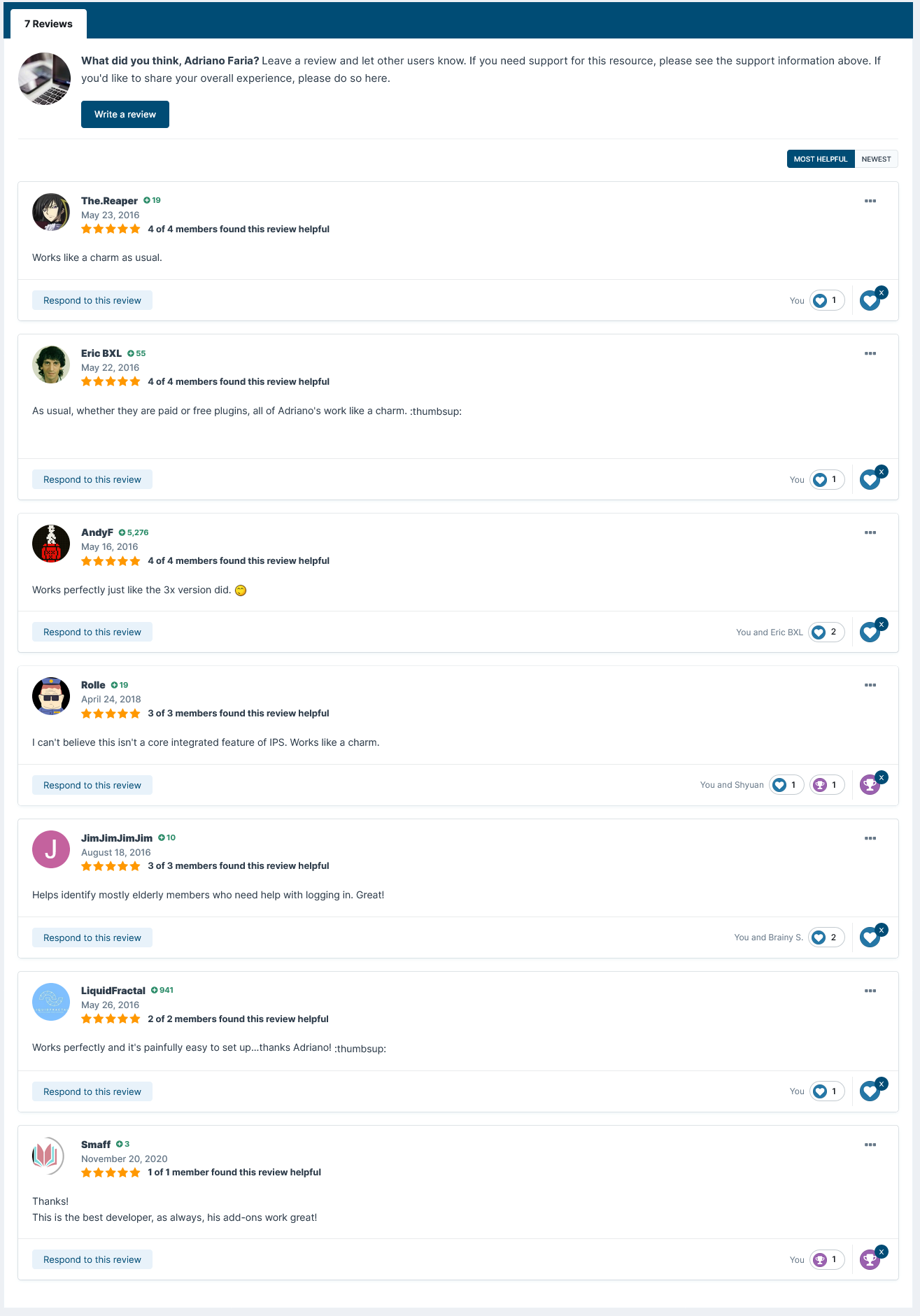Image resolution: width=920 pixels, height=1316 pixels.
Task: Click heart reaction on JimJimJimJim's review
Action: (870, 938)
